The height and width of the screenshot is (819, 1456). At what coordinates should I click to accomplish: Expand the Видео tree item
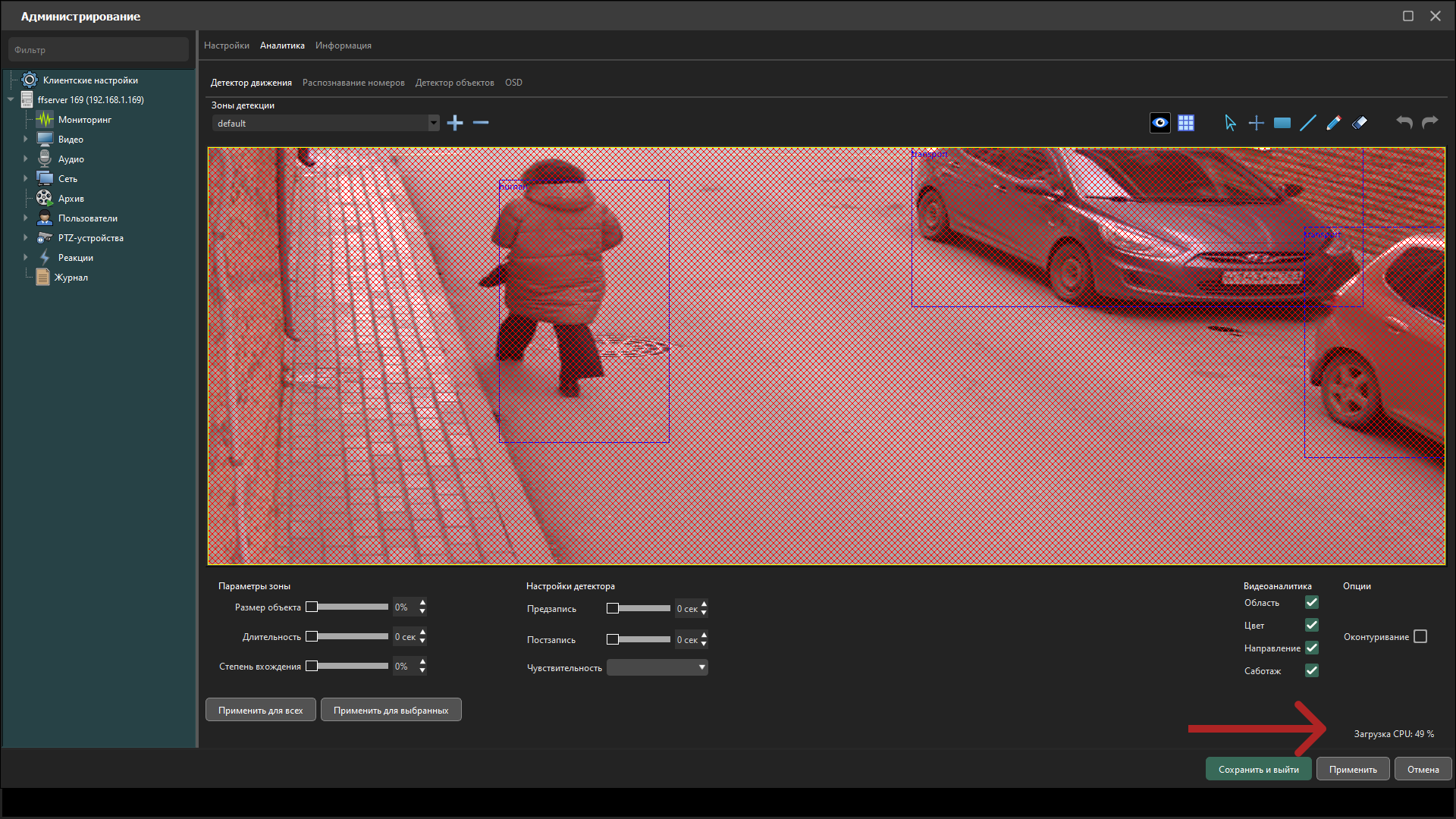[x=26, y=140]
